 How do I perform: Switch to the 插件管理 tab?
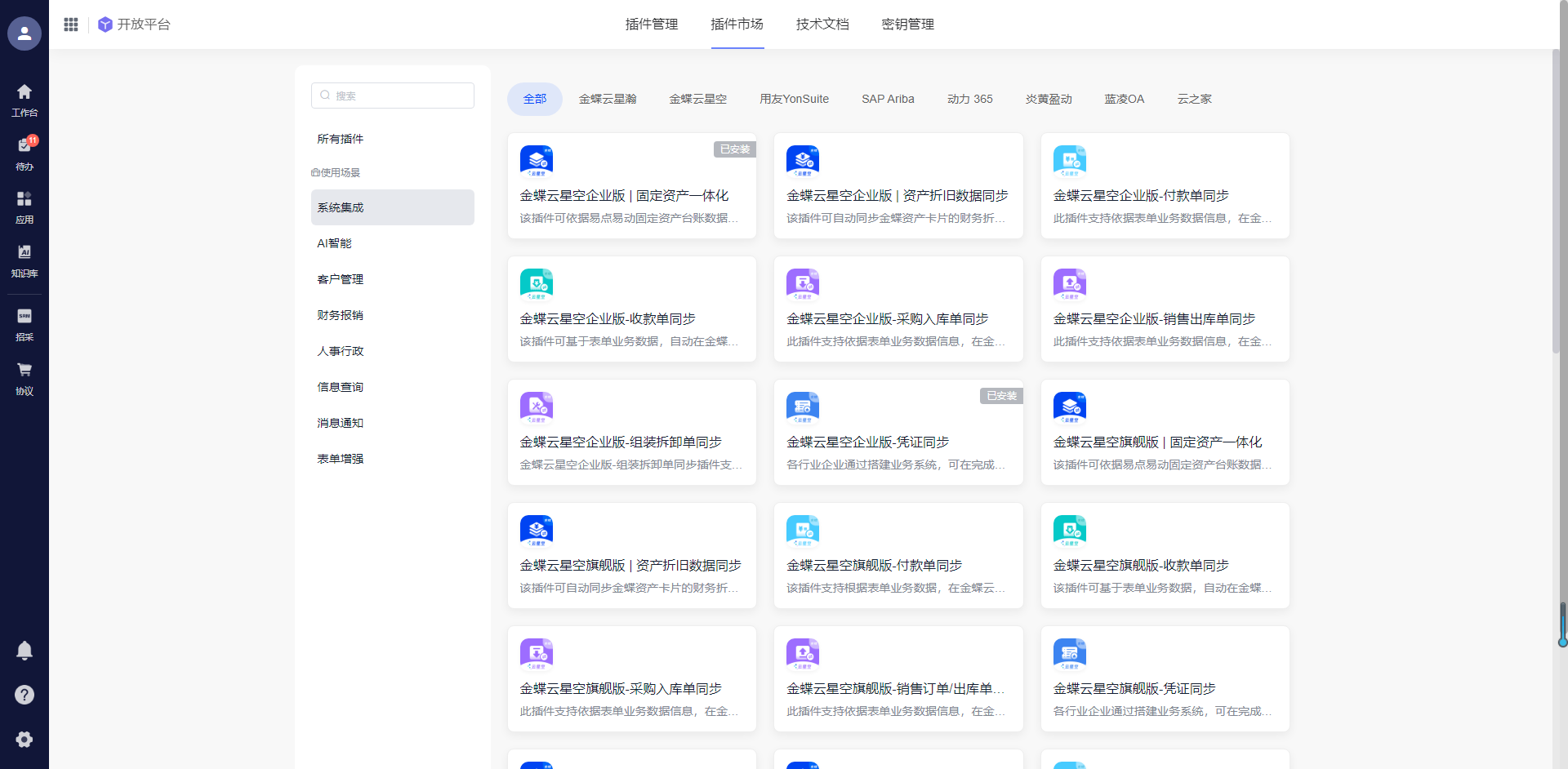(651, 24)
